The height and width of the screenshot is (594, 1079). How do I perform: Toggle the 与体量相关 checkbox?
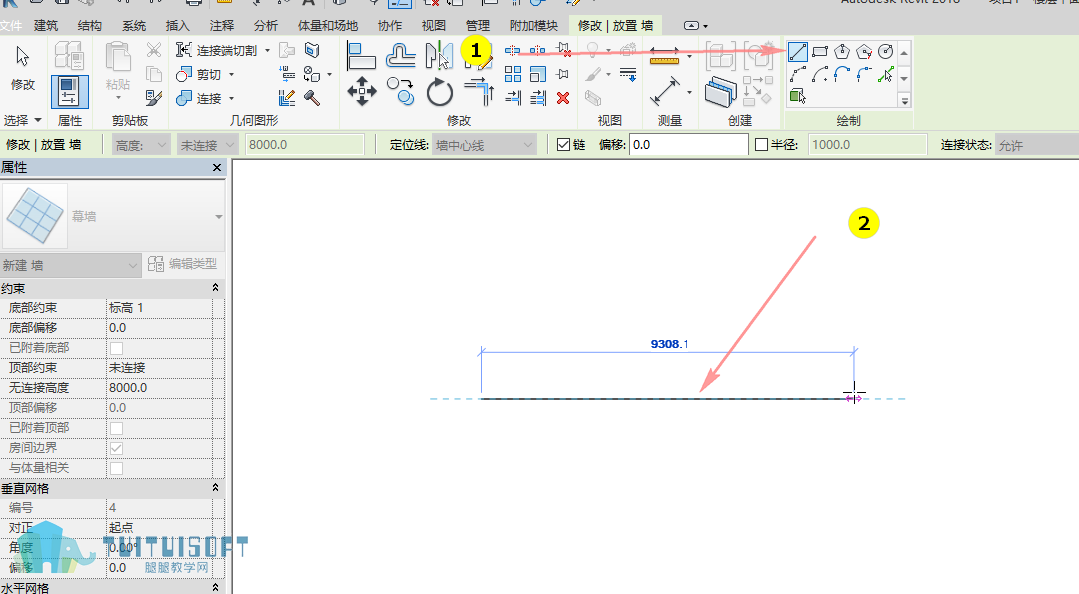(x=116, y=468)
